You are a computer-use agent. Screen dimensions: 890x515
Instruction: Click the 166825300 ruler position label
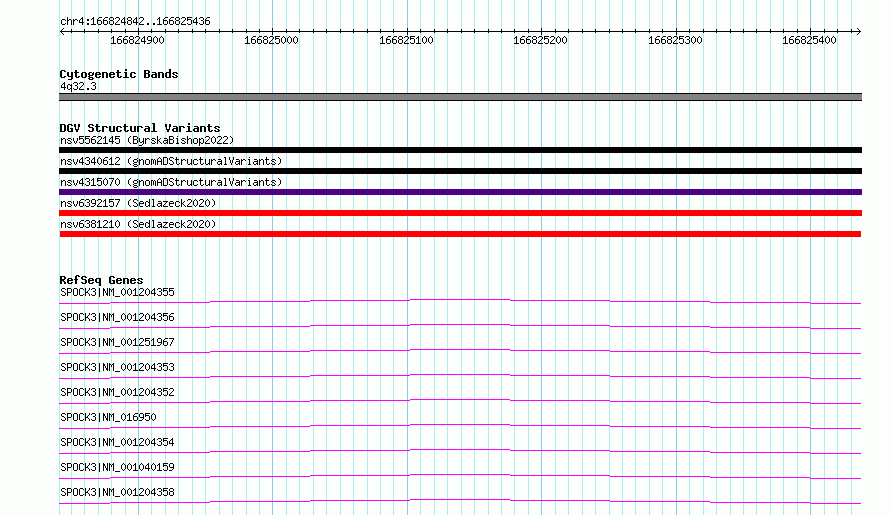coord(675,40)
